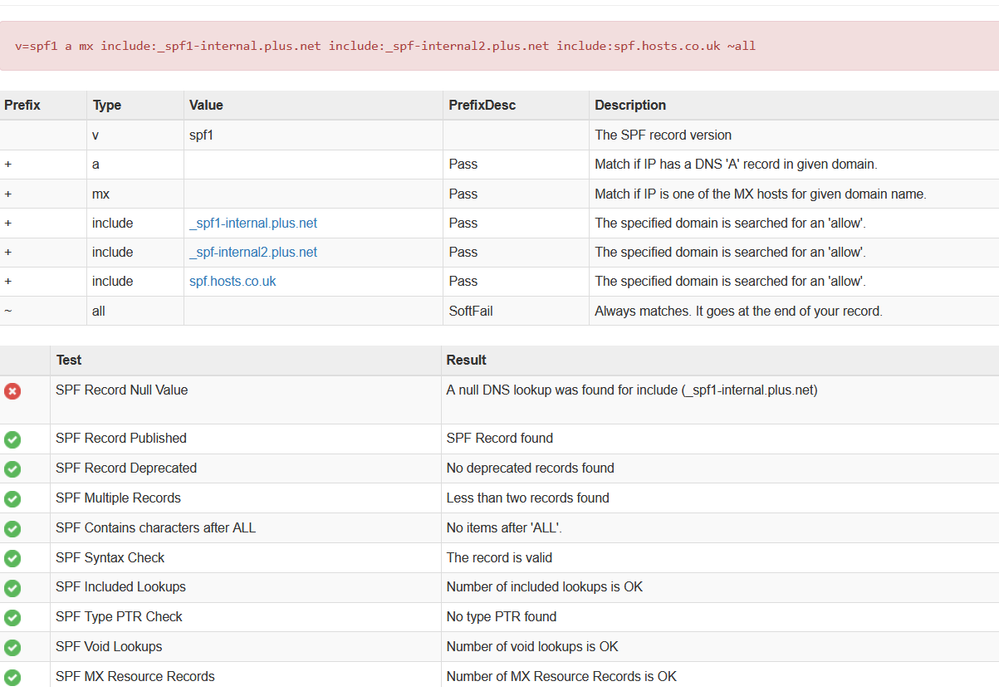
Task: Click the green check icon beside SPF Record Published
Action: click(12, 439)
